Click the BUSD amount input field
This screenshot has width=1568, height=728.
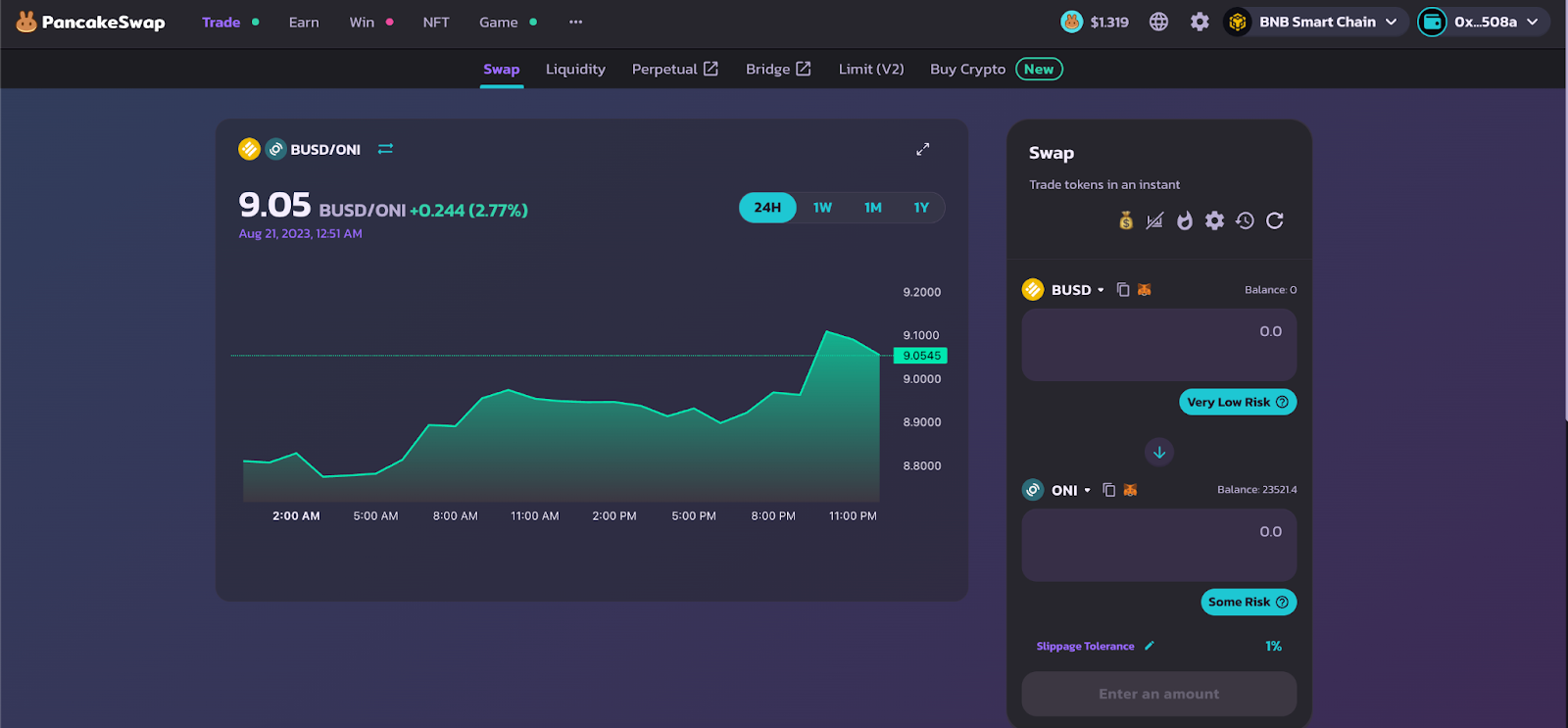point(1158,345)
